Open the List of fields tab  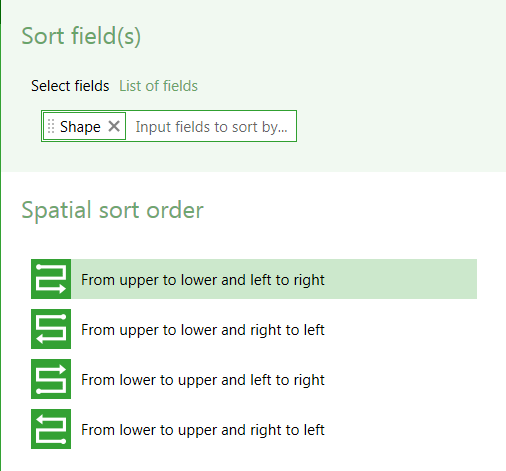pos(158,86)
